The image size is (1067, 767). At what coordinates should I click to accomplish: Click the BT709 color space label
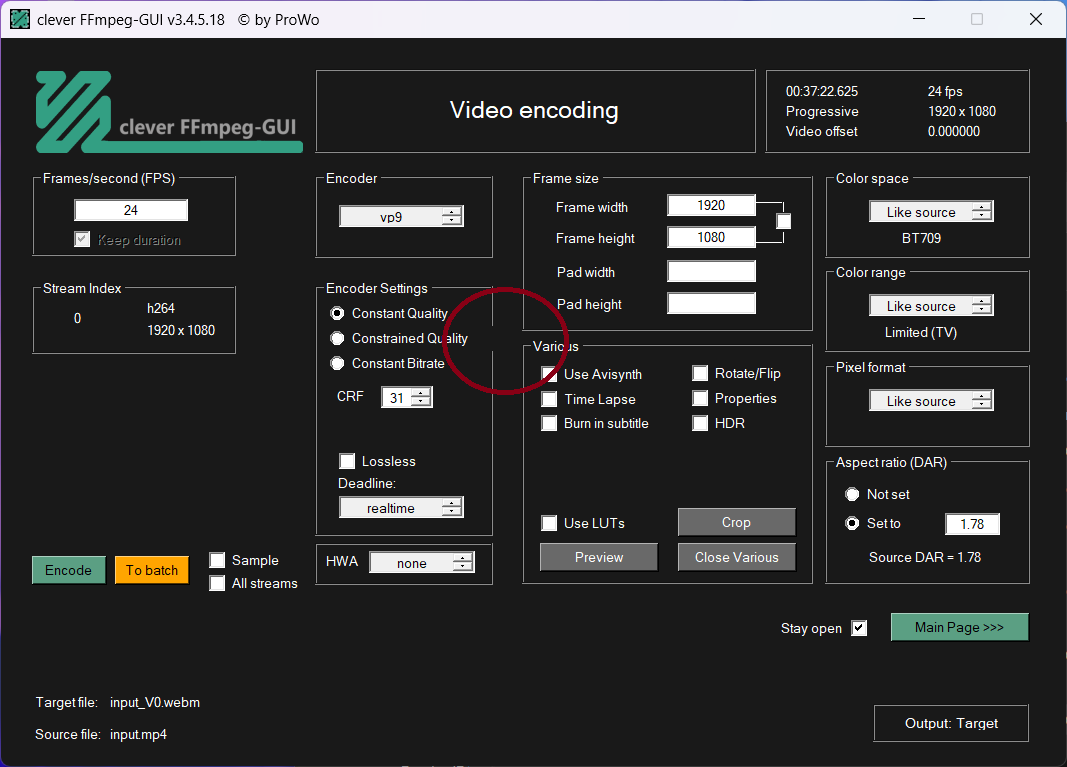point(921,238)
